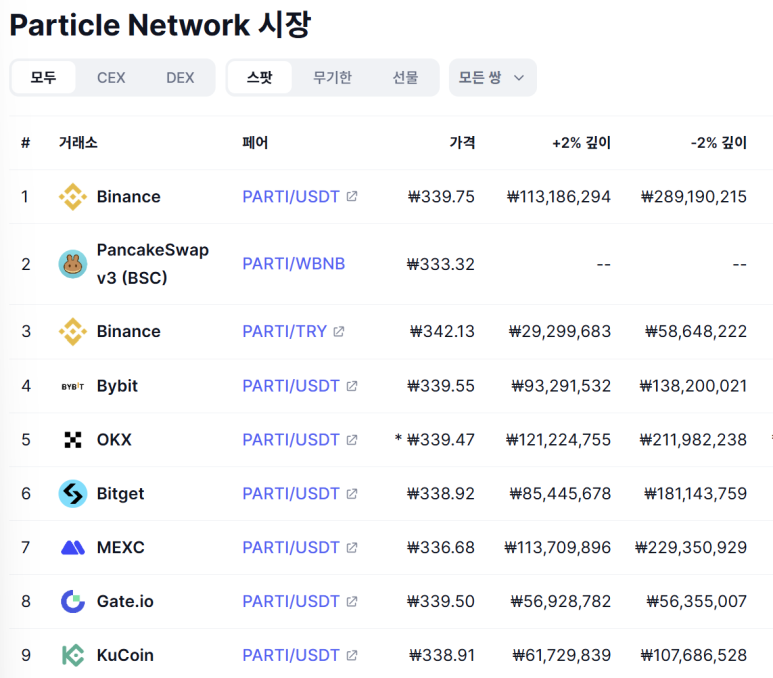Click the MEXC logo icon
Screen dimensions: 773x678
(x=73, y=547)
